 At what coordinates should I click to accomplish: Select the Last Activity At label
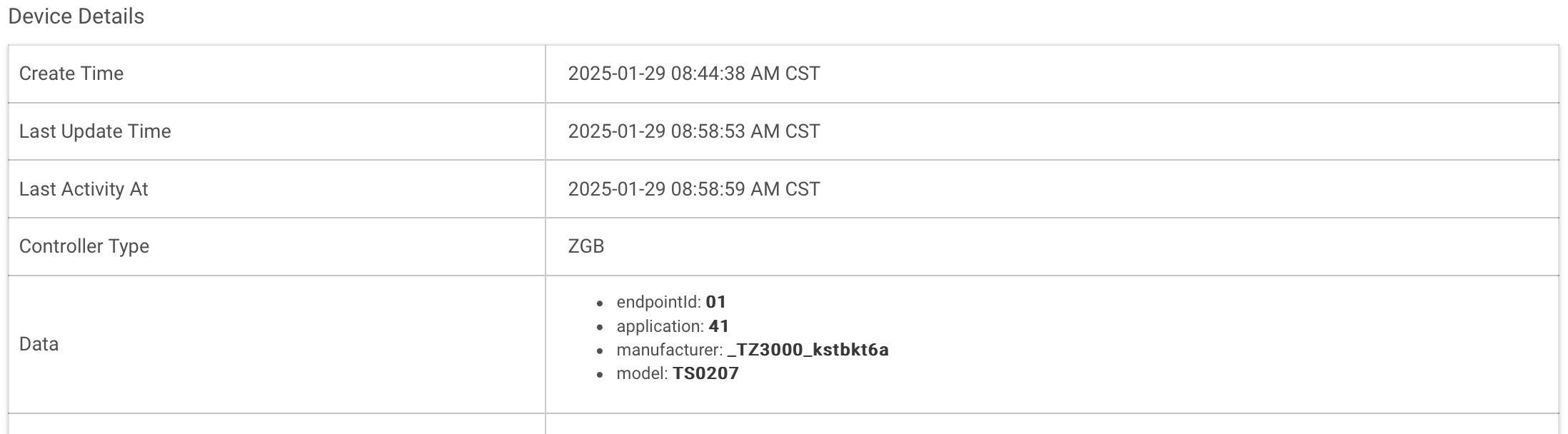pyautogui.click(x=84, y=189)
